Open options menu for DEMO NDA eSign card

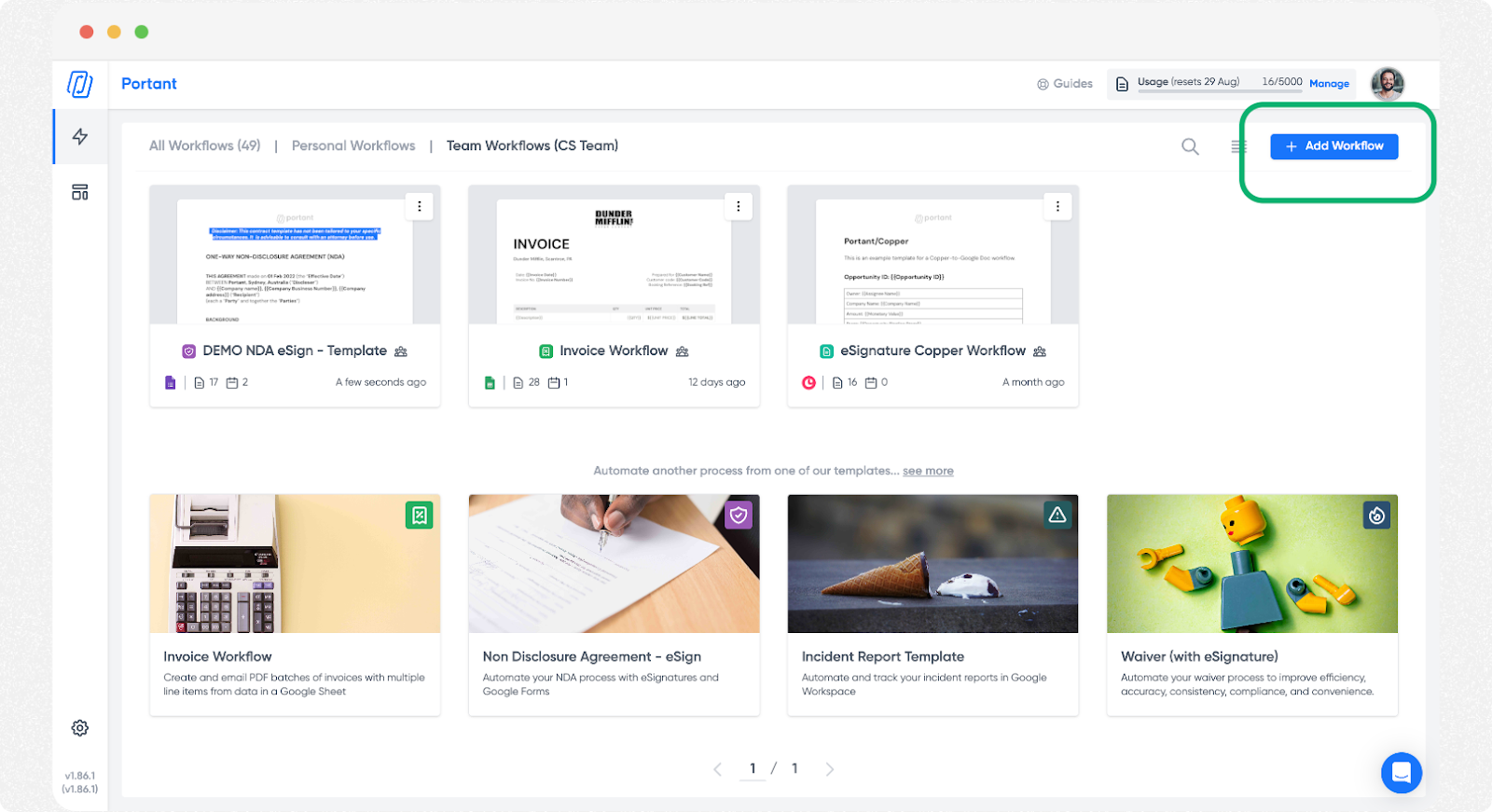pos(420,206)
